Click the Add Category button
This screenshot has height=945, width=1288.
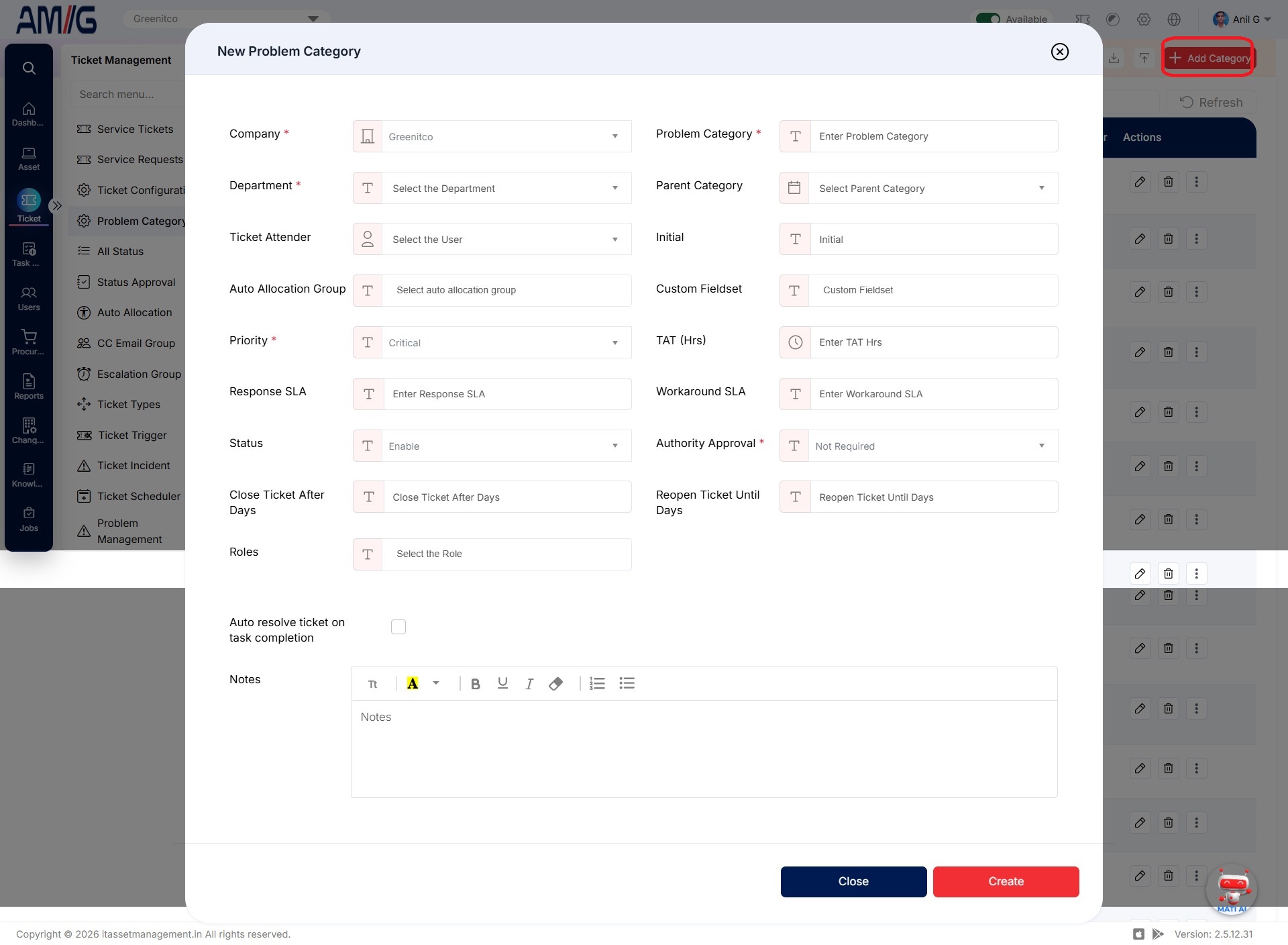1209,58
